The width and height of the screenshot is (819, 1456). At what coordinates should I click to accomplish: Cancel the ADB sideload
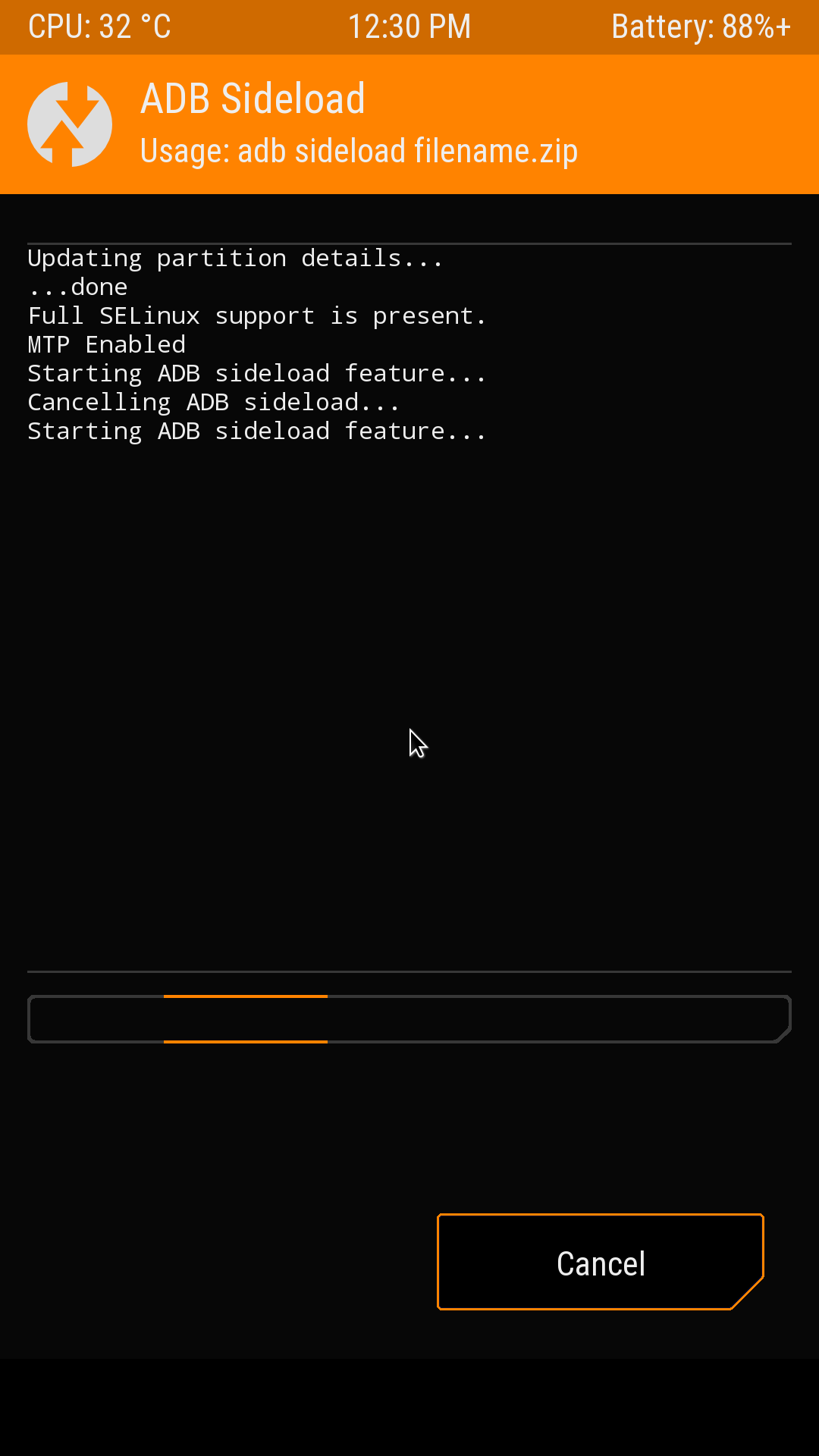(x=601, y=1262)
